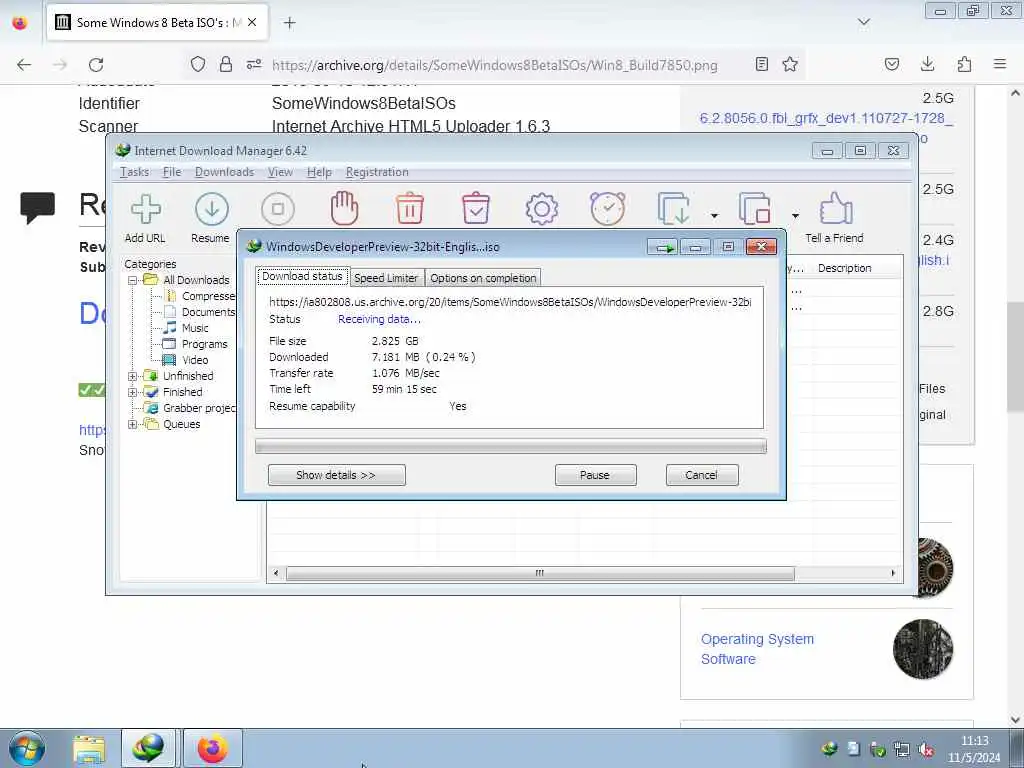Toggle Firefox reader view icon
This screenshot has width=1024, height=768.
[761, 64]
